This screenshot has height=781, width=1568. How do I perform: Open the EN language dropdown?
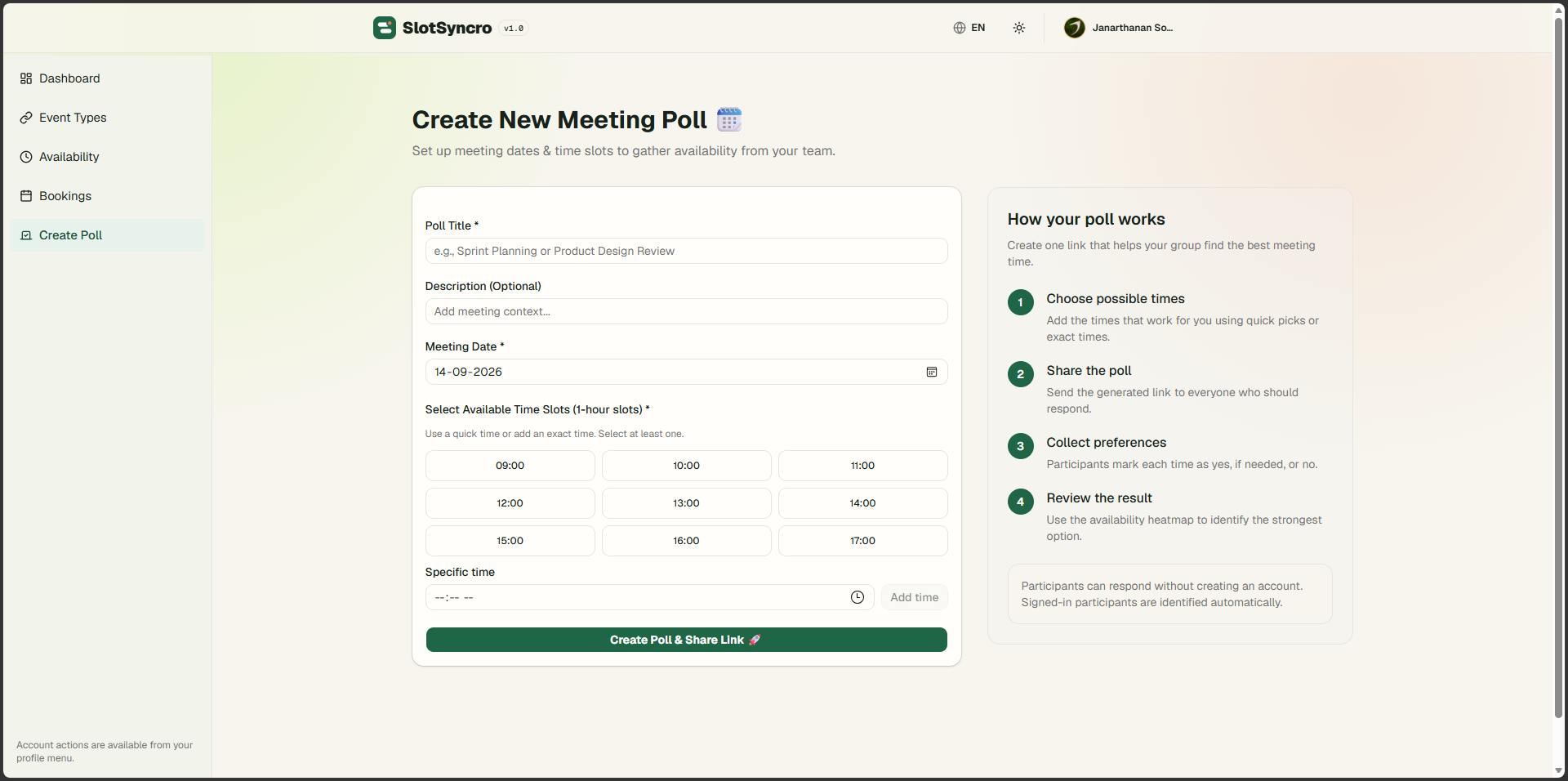(969, 28)
